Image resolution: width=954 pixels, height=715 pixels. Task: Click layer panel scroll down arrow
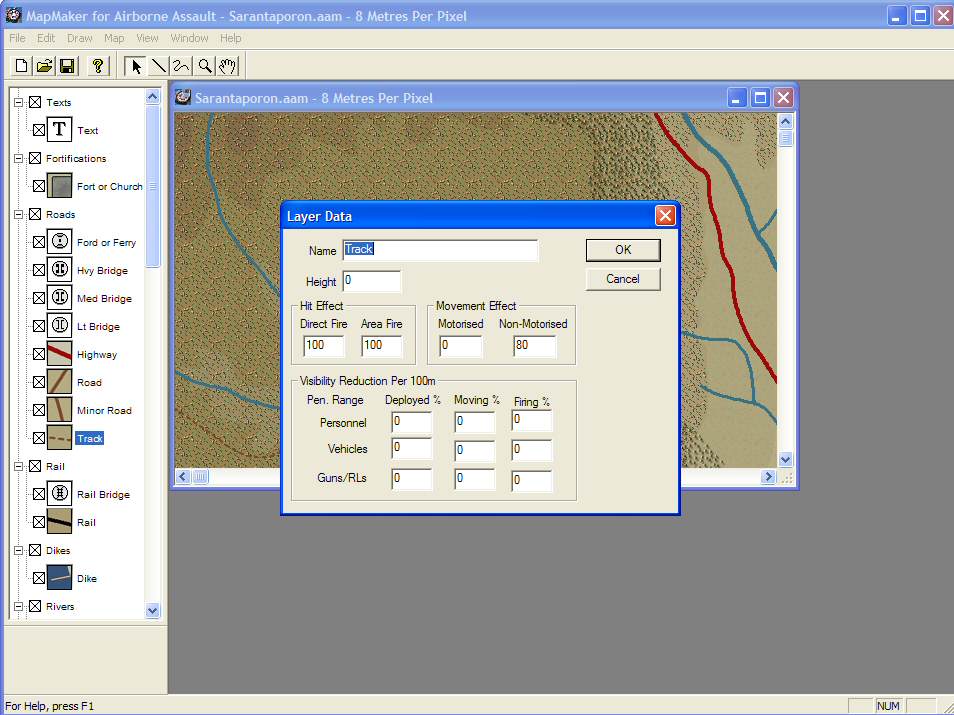(153, 610)
